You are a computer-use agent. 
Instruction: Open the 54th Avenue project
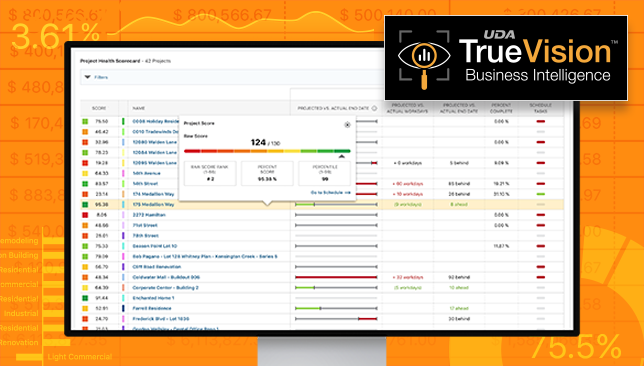(146, 173)
